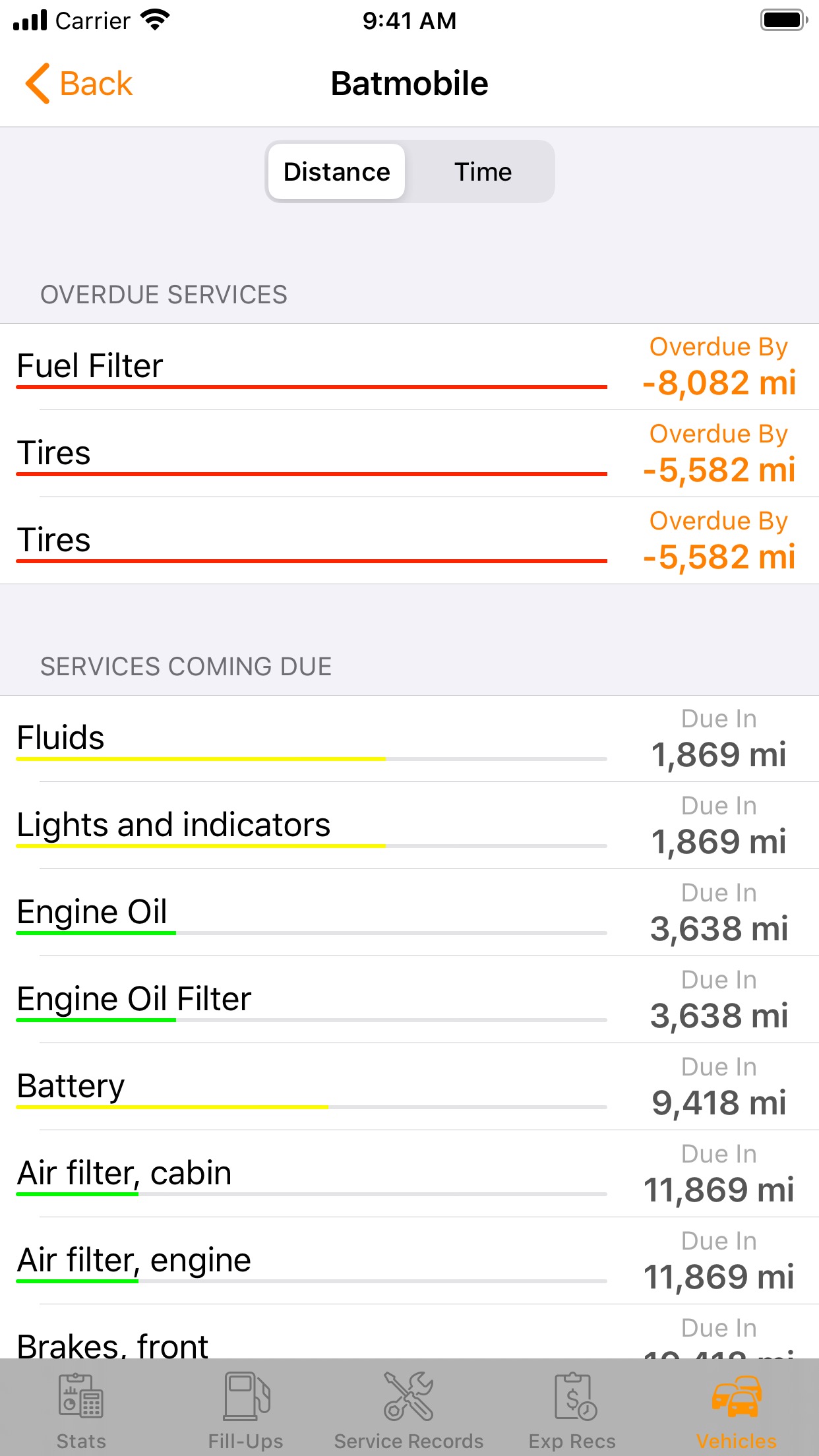Tap the Wi-Fi status icon
819x1456 pixels.
[156, 20]
